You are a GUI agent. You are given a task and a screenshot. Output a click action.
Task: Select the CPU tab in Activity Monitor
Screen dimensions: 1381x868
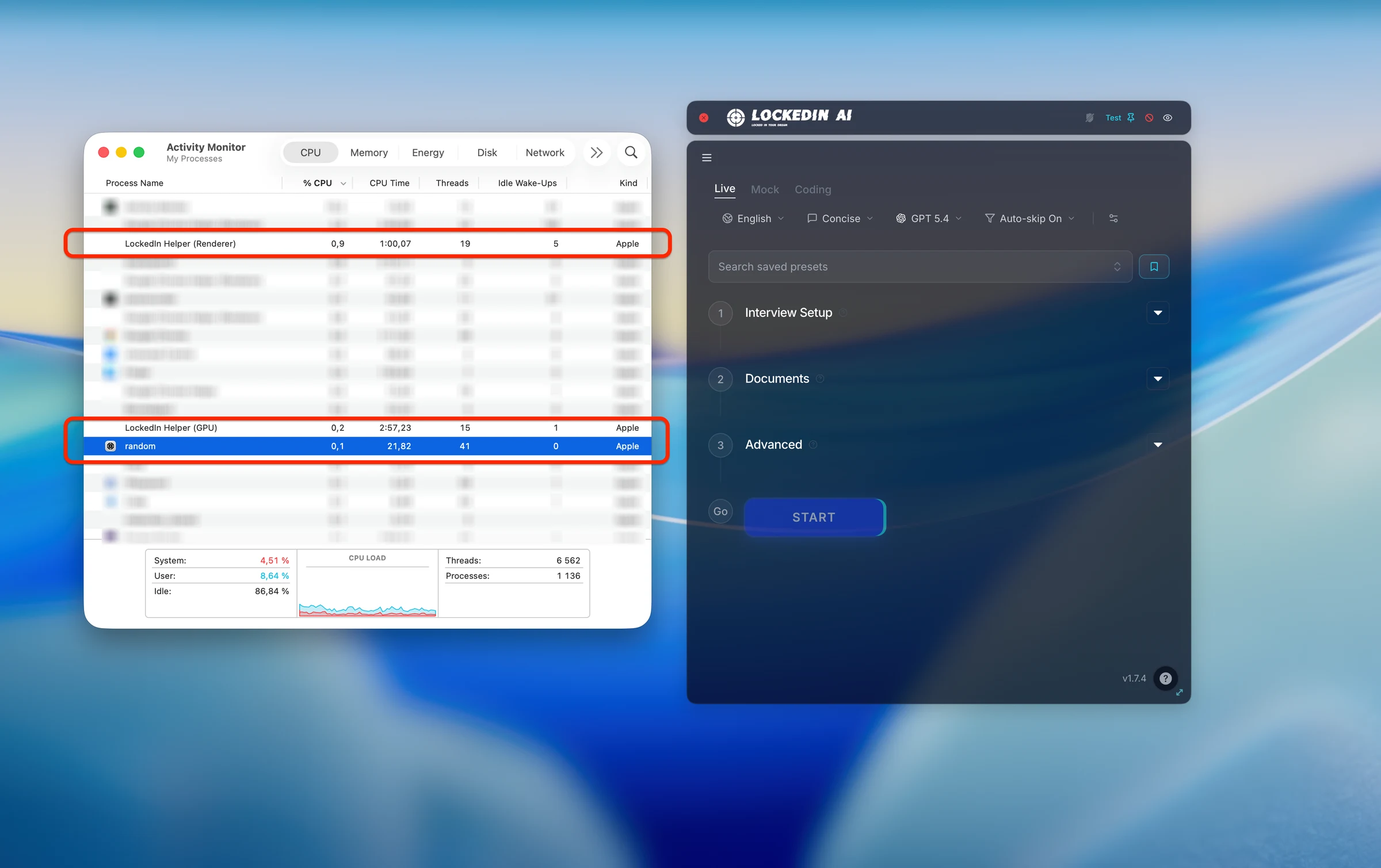tap(310, 152)
